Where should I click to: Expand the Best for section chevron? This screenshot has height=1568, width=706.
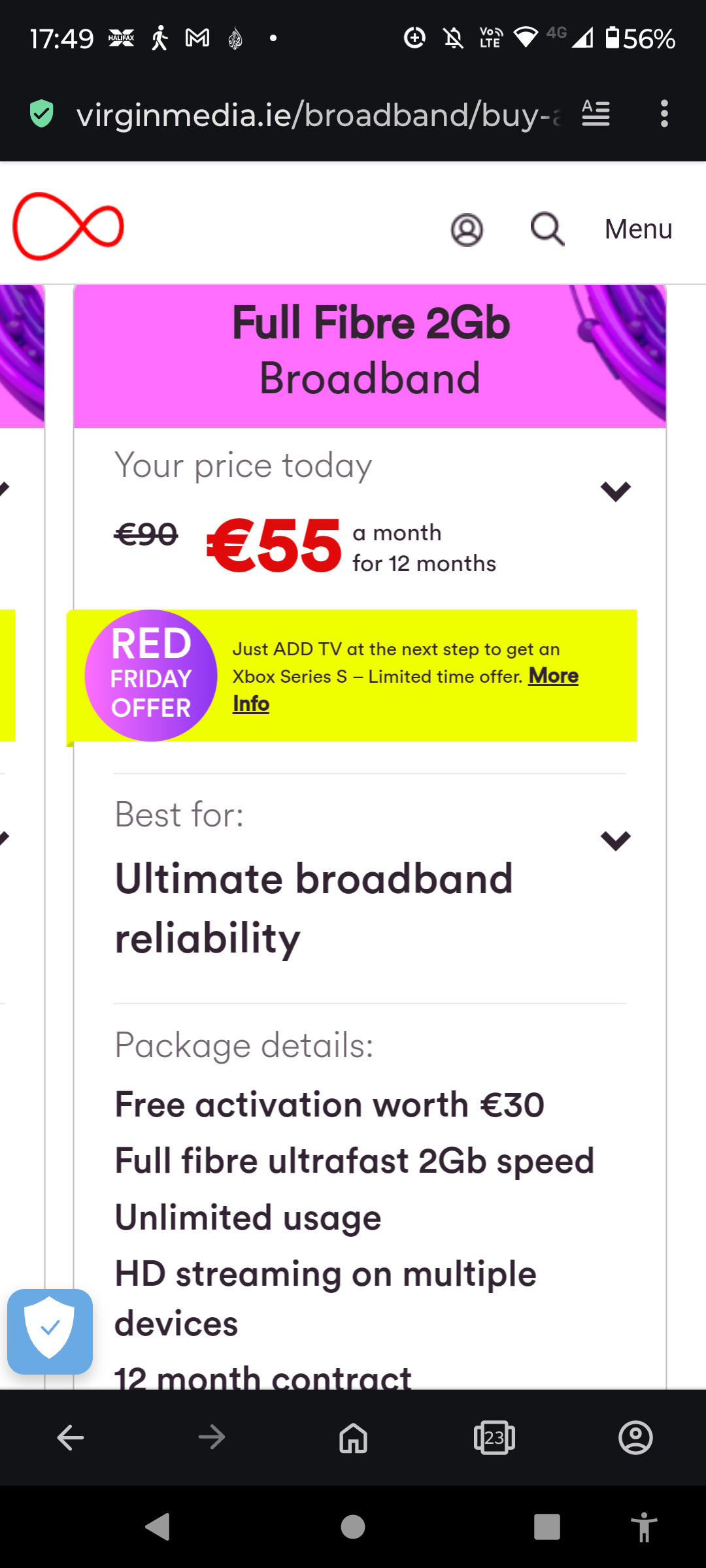click(616, 840)
